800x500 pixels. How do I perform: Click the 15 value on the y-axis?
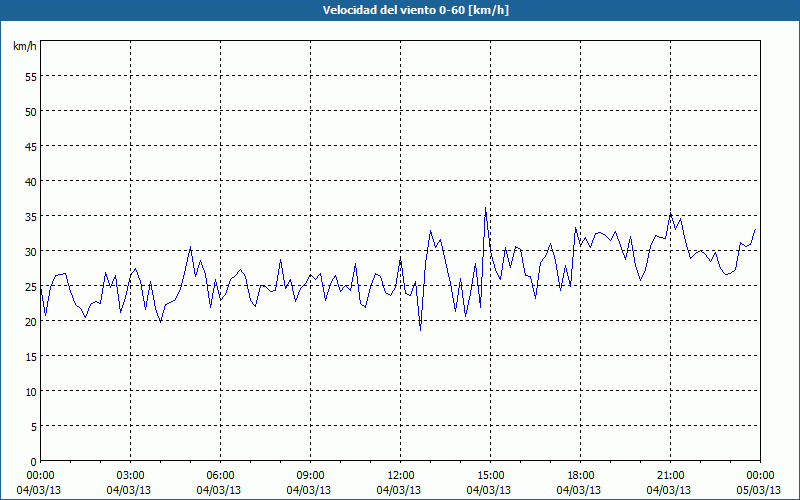point(31,356)
